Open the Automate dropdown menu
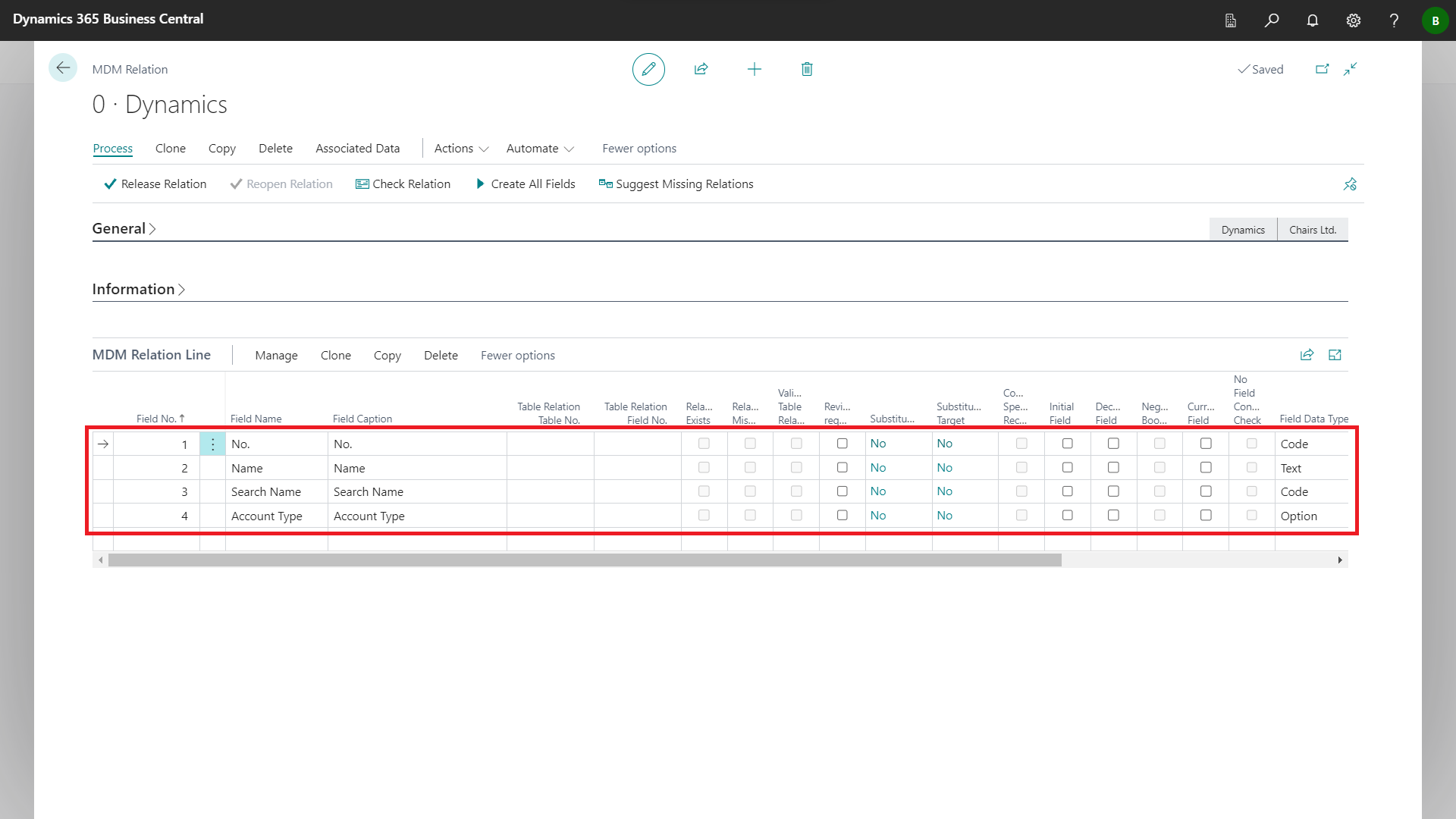 pos(540,149)
